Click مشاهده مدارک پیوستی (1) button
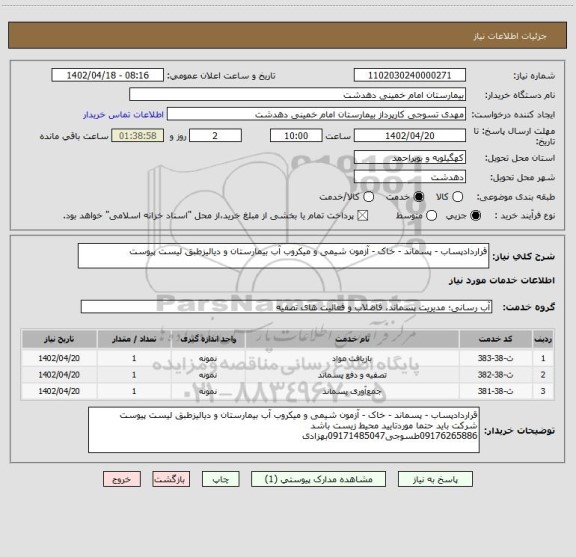 tap(318, 479)
